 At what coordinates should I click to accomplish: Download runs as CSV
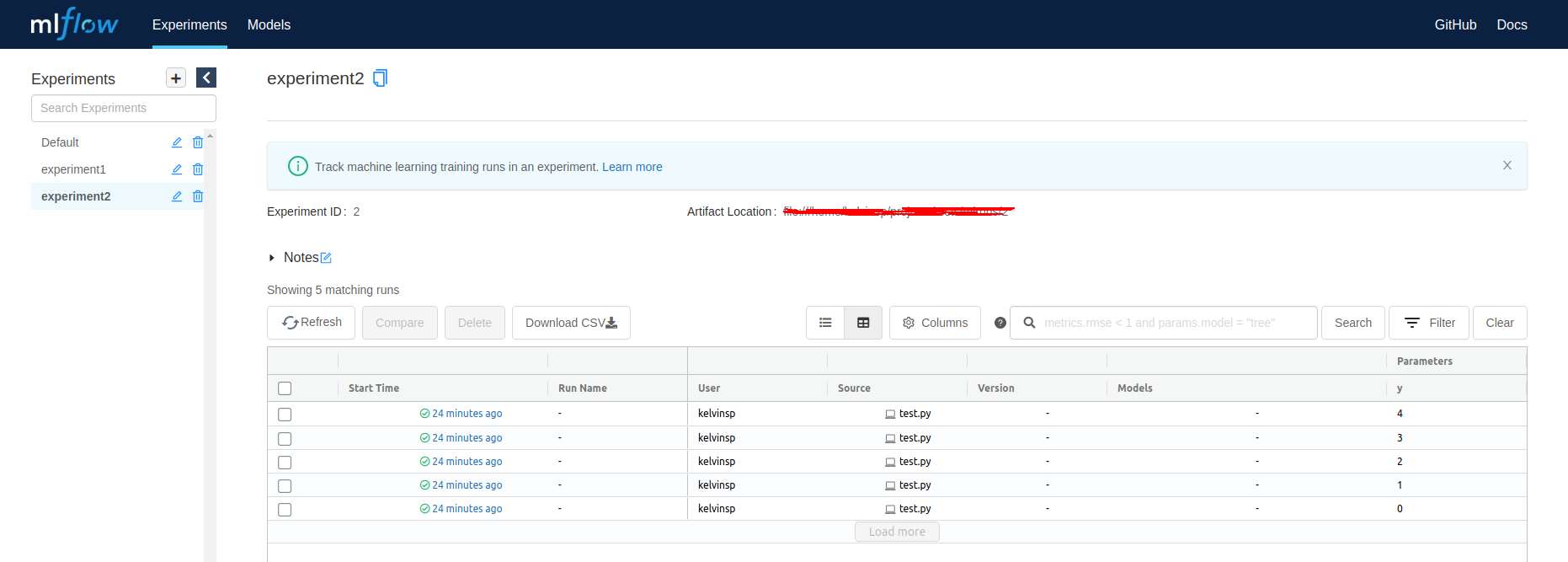pyautogui.click(x=571, y=323)
